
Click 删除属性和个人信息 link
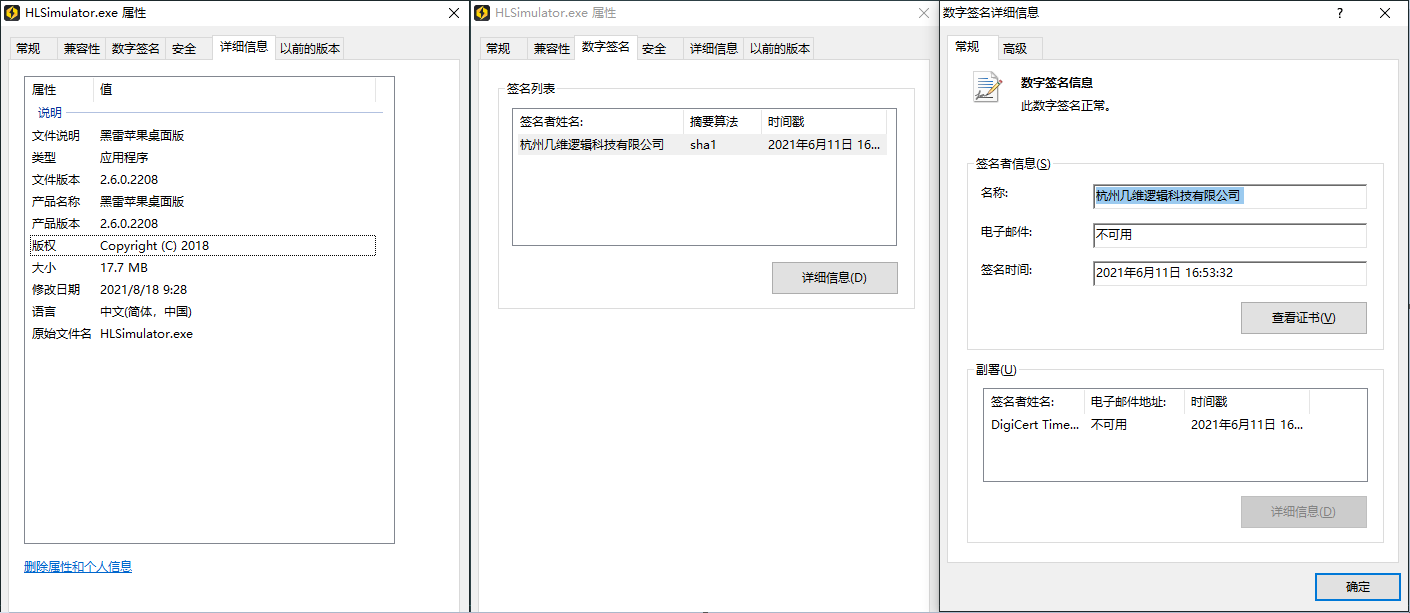click(78, 567)
